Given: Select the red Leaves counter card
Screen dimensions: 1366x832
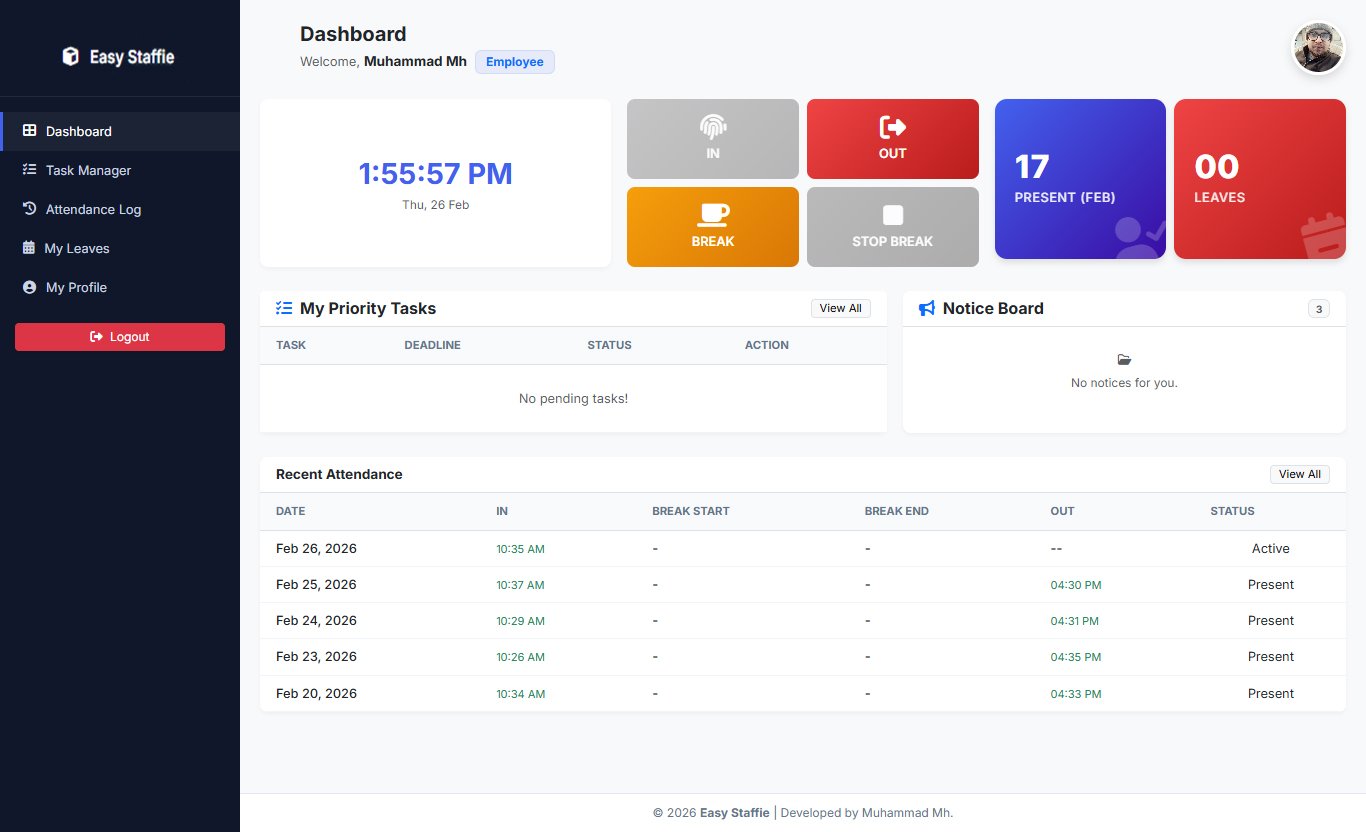Looking at the screenshot, I should tap(1259, 179).
